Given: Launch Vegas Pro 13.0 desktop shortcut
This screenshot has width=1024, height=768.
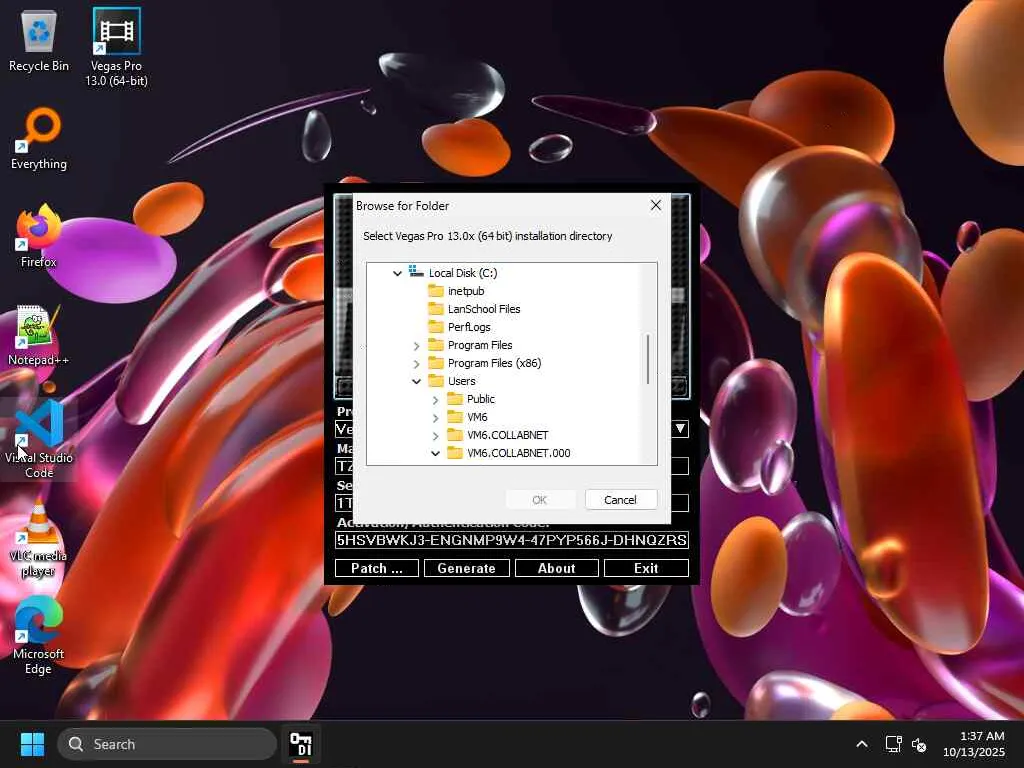Looking at the screenshot, I should click(116, 46).
